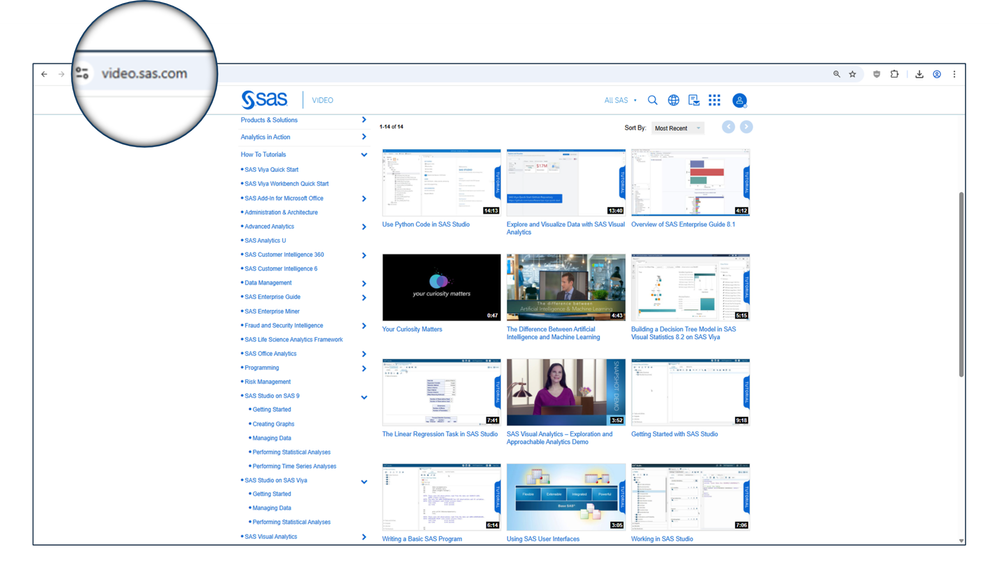Select the Administration & Architecture category
The height and width of the screenshot is (586, 999).
tap(281, 212)
